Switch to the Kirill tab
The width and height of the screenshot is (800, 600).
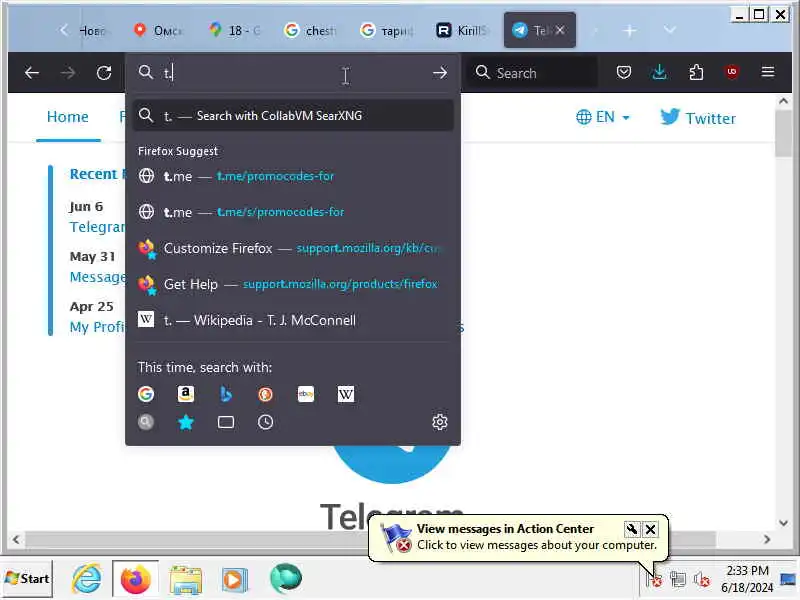(462, 31)
